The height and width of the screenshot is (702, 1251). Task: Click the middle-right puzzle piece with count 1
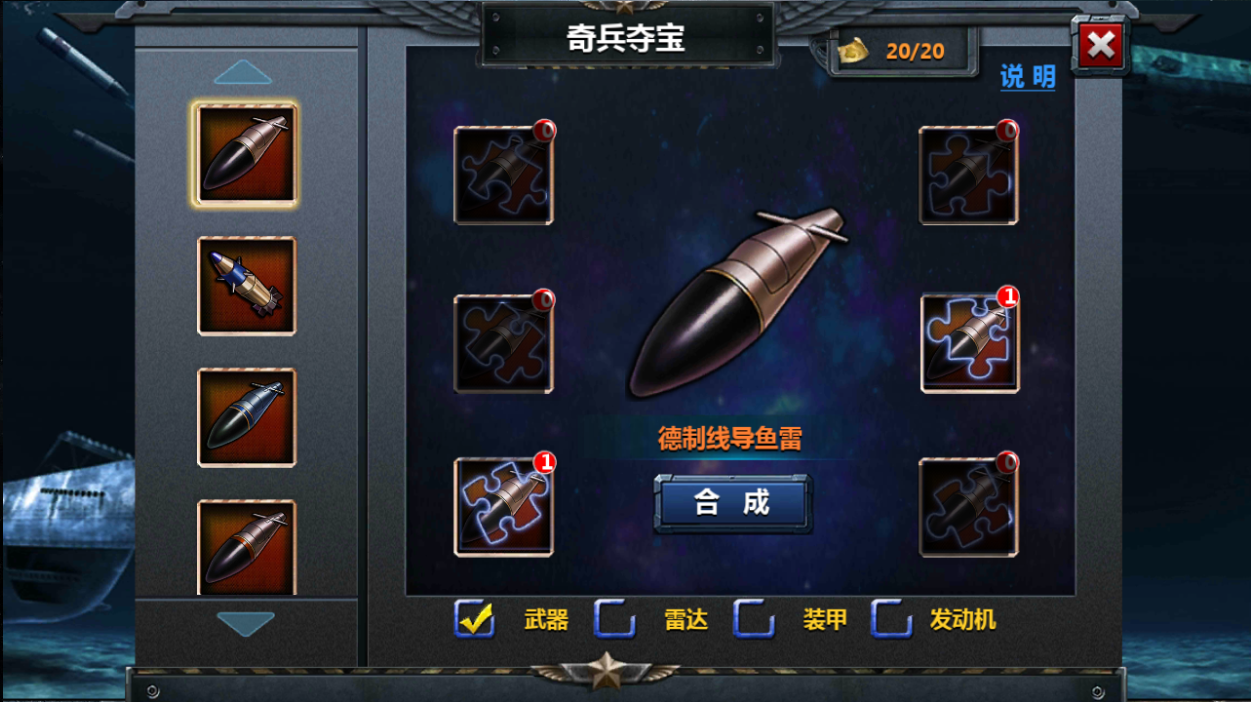pyautogui.click(x=970, y=343)
